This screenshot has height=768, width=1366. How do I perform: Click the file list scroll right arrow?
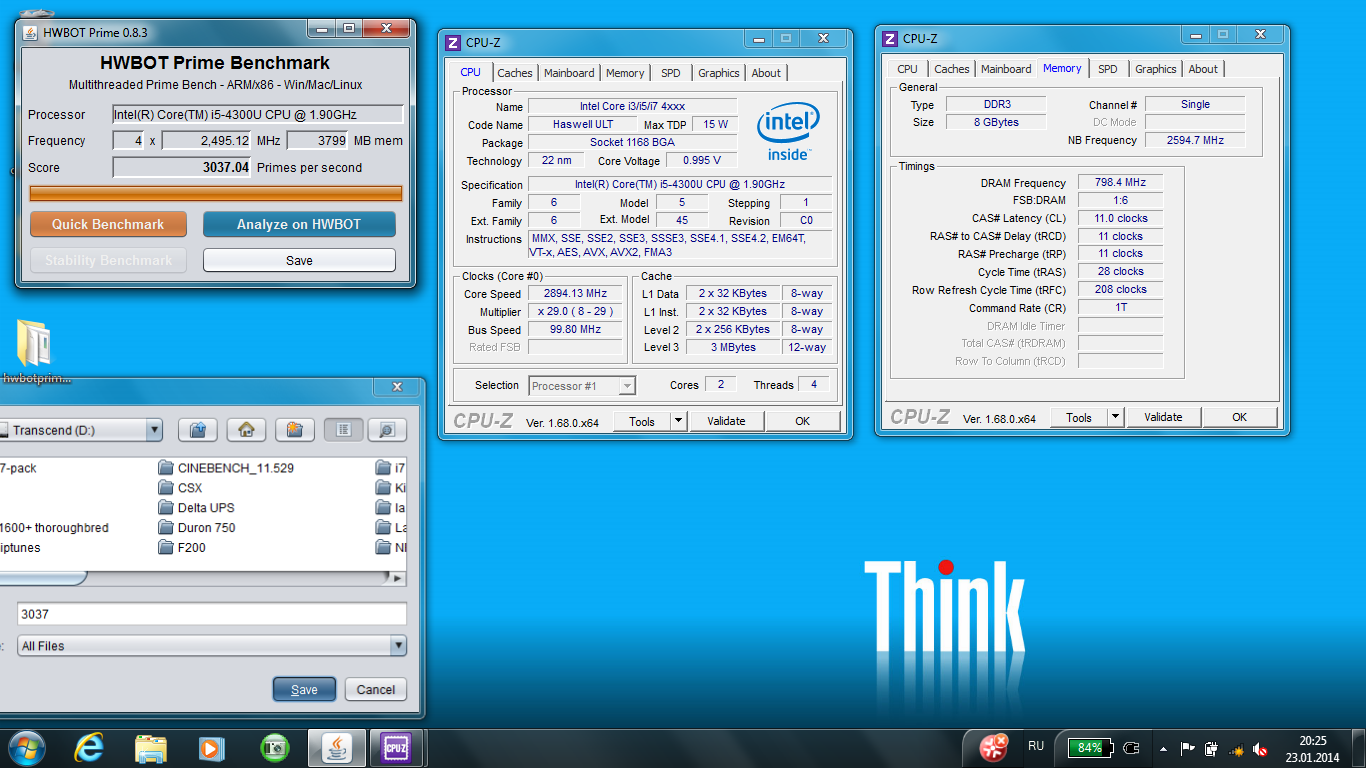click(x=398, y=578)
